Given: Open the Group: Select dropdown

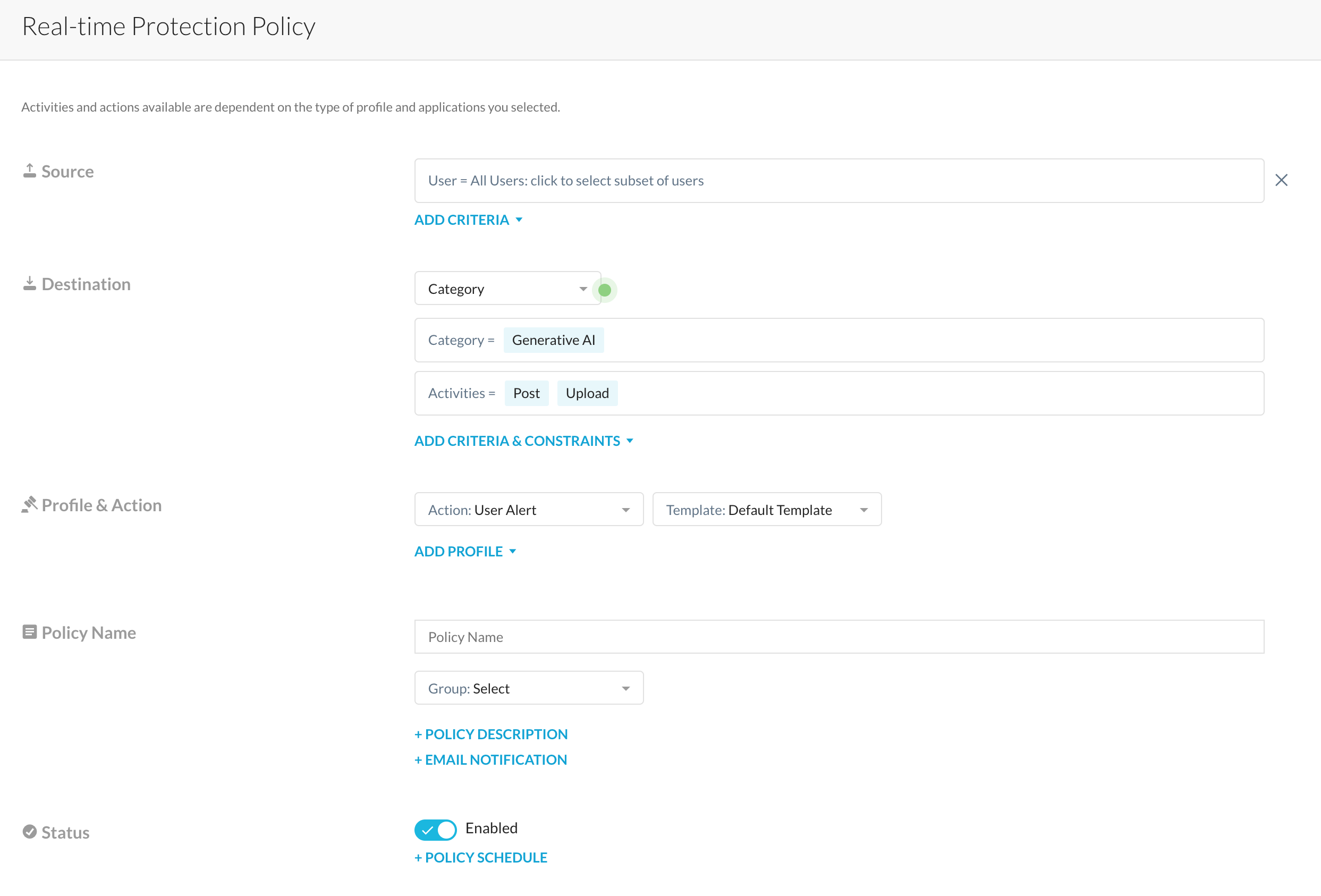Looking at the screenshot, I should [x=529, y=688].
